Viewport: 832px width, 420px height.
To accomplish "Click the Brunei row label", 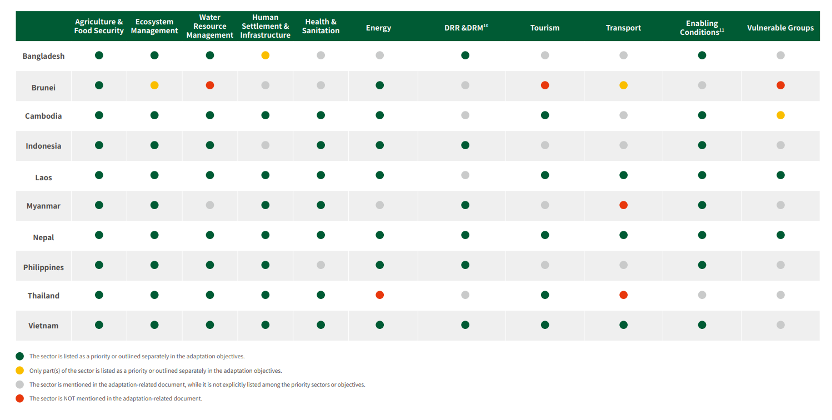I will (44, 88).
